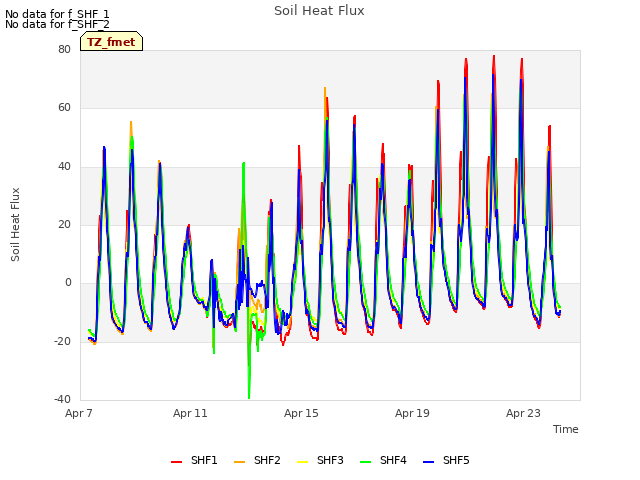Image resolution: width=640 pixels, height=480 pixels.
Task: Toggle the SHF1 series in the legend
Action: point(194,460)
